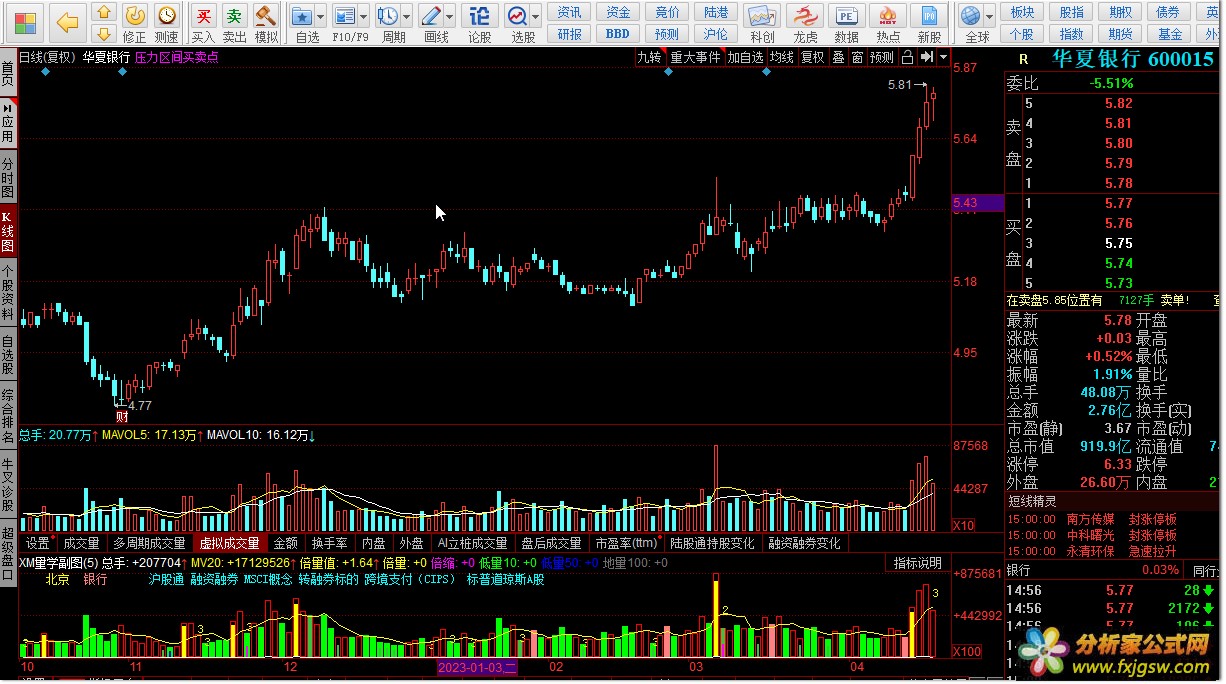The image size is (1226, 684).
Task: Click the 财 finance marker below the candlestick
Action: [x=122, y=416]
